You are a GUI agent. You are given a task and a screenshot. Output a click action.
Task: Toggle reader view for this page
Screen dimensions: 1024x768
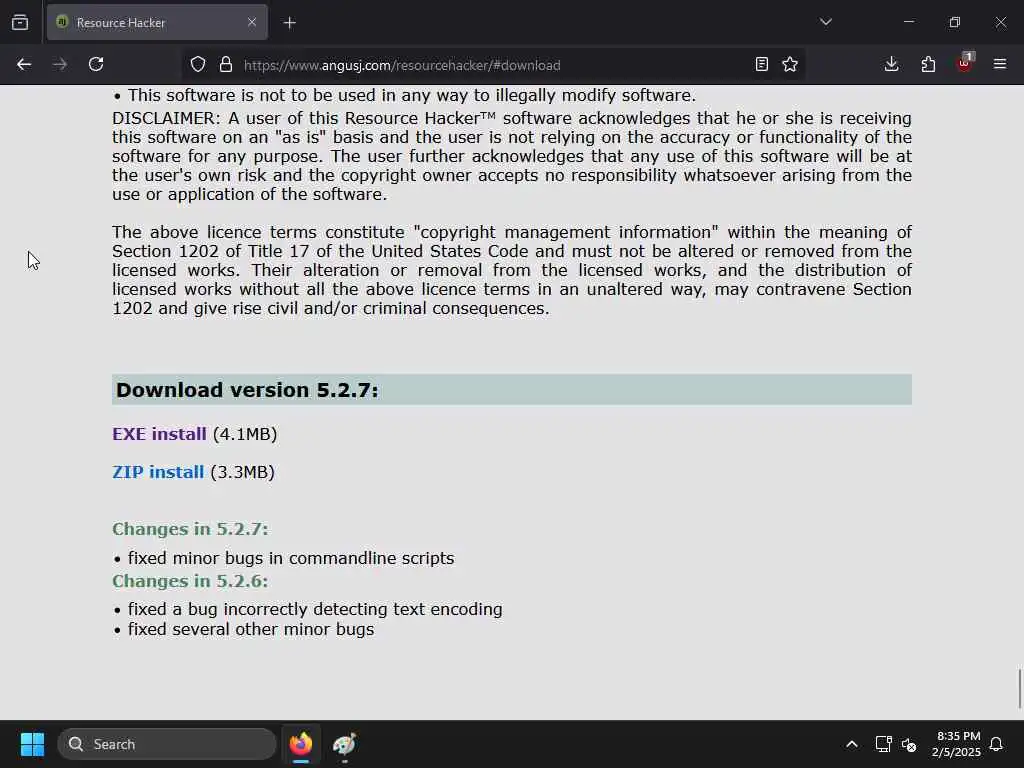[x=761, y=65]
